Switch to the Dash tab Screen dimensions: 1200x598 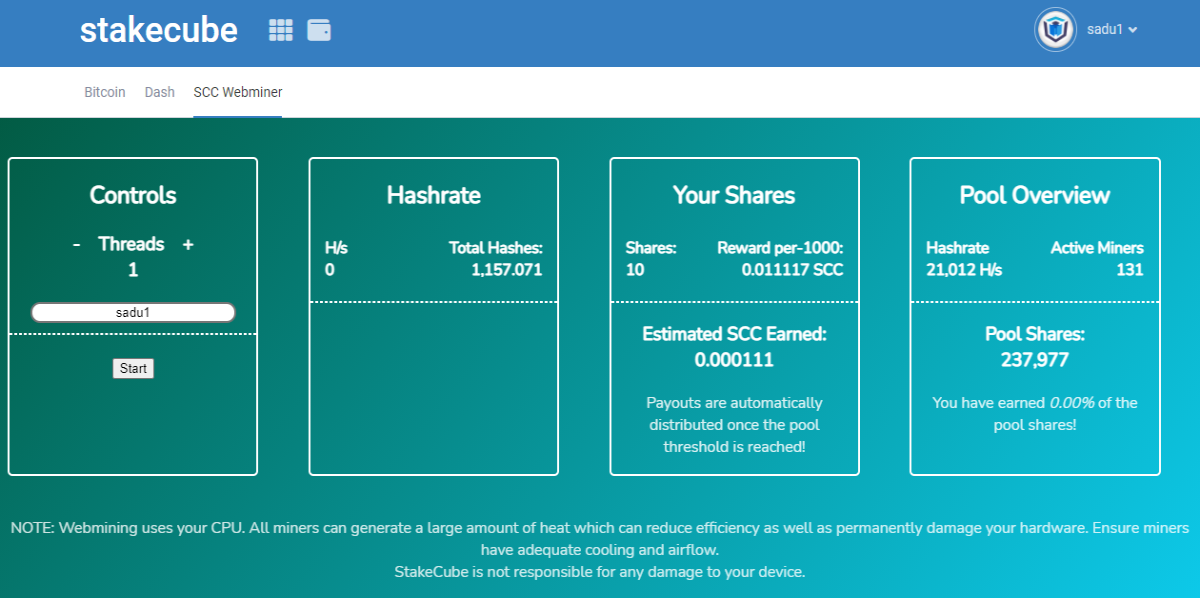pos(160,92)
